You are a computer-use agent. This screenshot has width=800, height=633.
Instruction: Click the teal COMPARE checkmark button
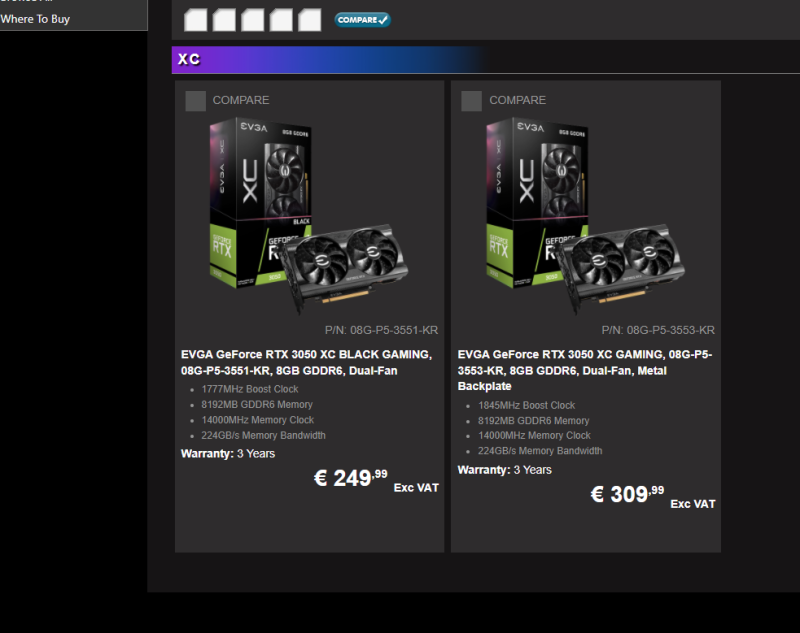tap(362, 20)
